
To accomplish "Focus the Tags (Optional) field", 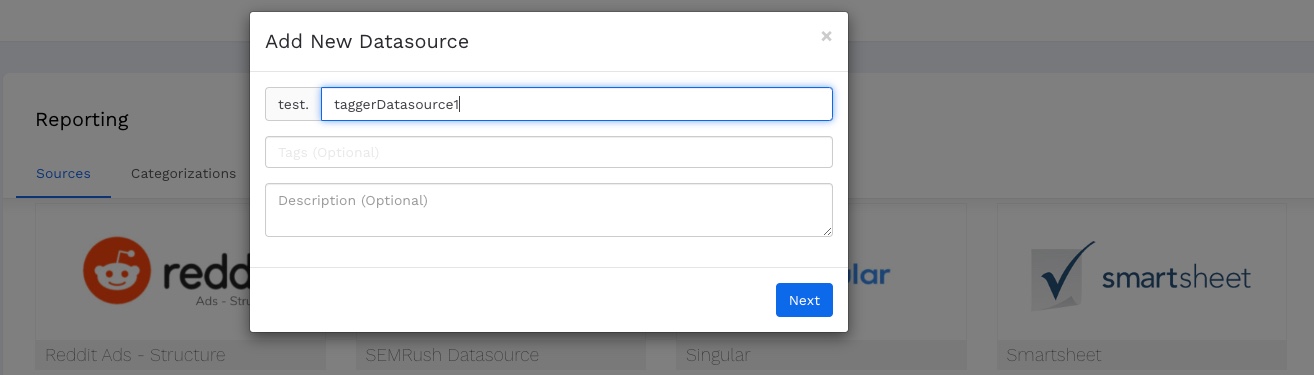I will point(548,152).
